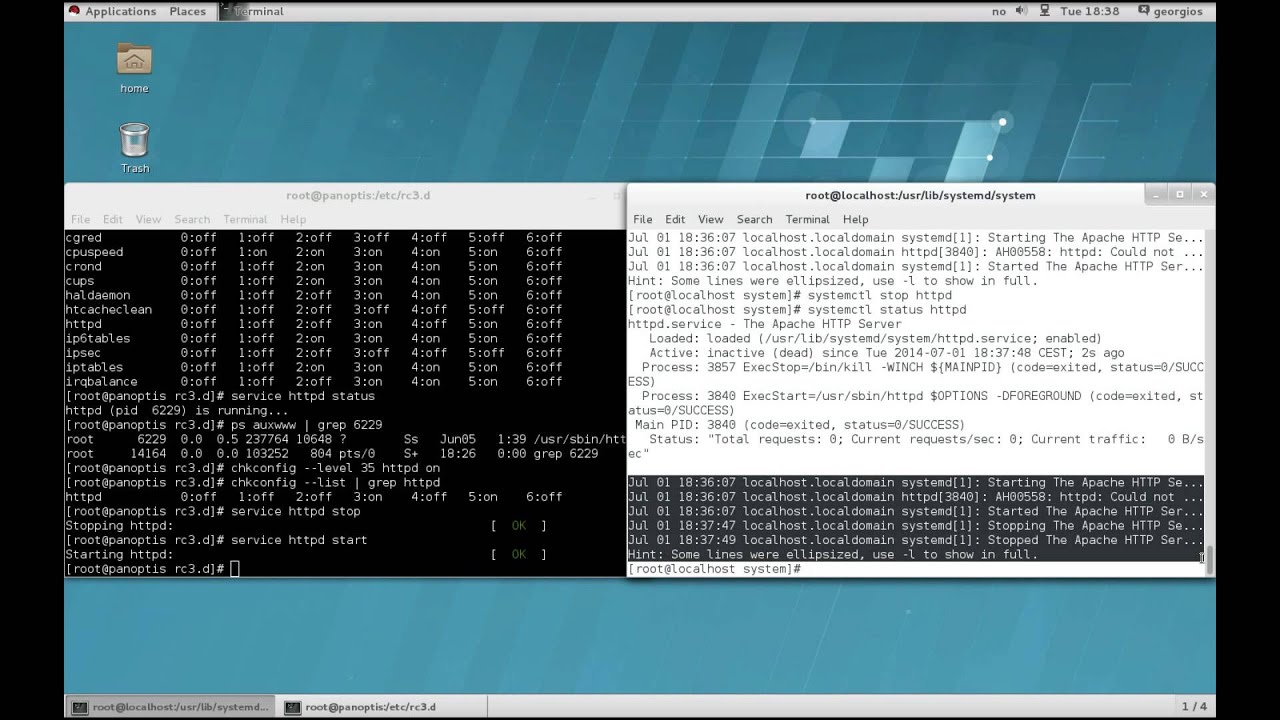Click the Terminal item in top bar
Screen dimensions: 1280x720
(251, 11)
